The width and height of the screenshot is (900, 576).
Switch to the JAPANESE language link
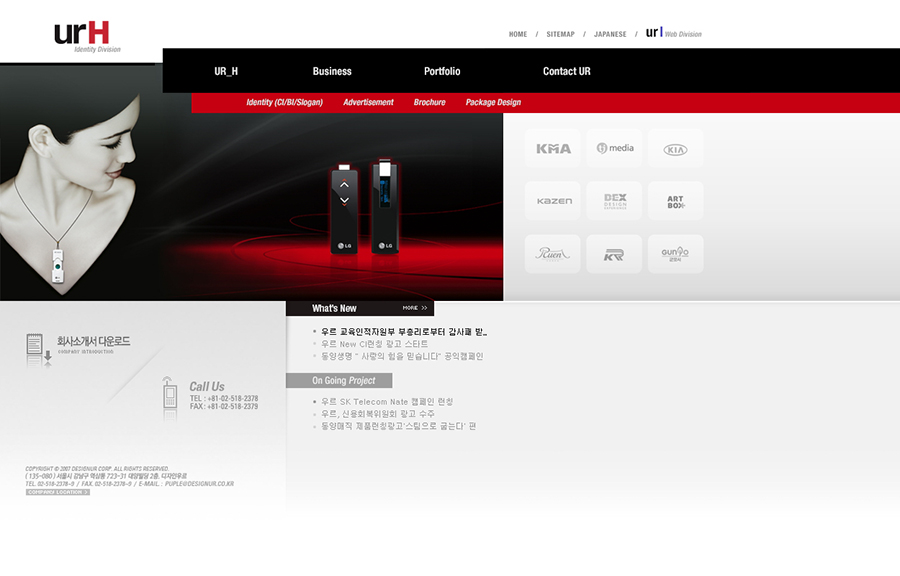pyautogui.click(x=610, y=34)
